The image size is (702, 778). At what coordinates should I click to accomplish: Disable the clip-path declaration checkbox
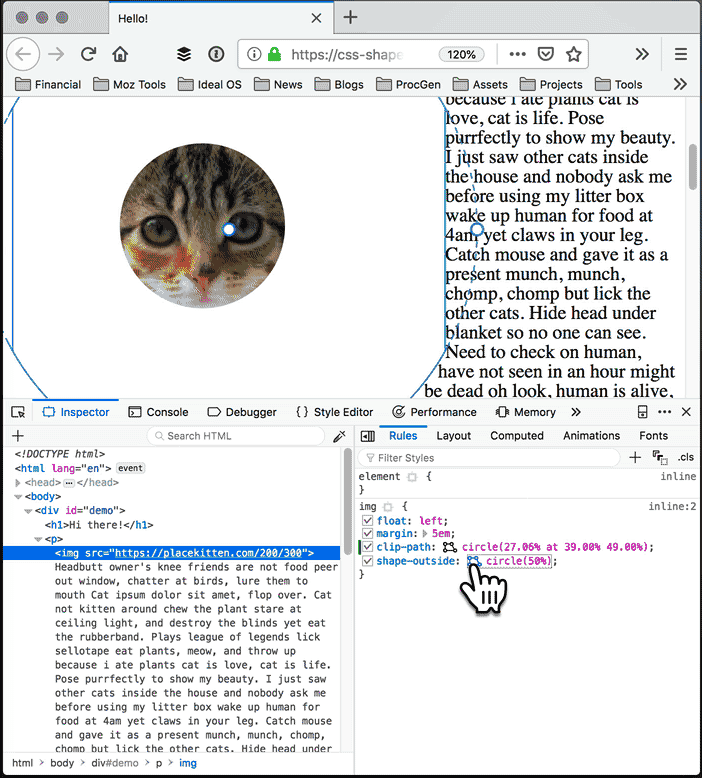point(367,547)
